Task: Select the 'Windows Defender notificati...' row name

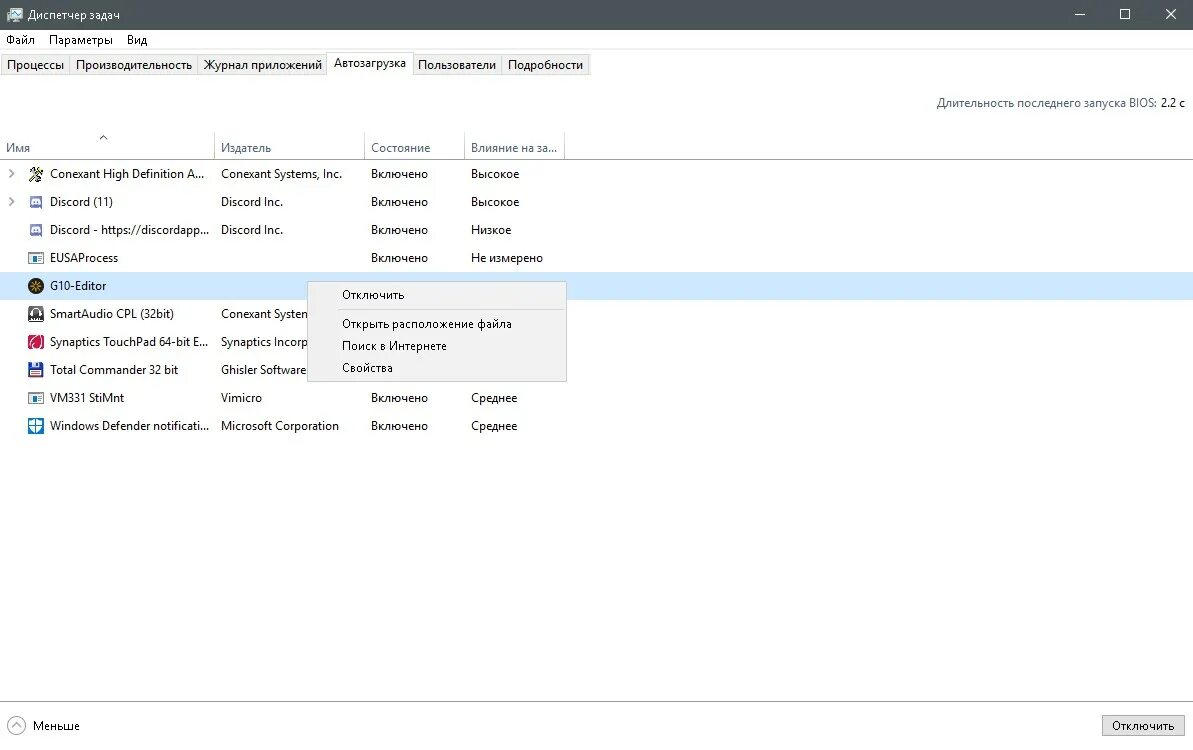Action: tap(129, 426)
